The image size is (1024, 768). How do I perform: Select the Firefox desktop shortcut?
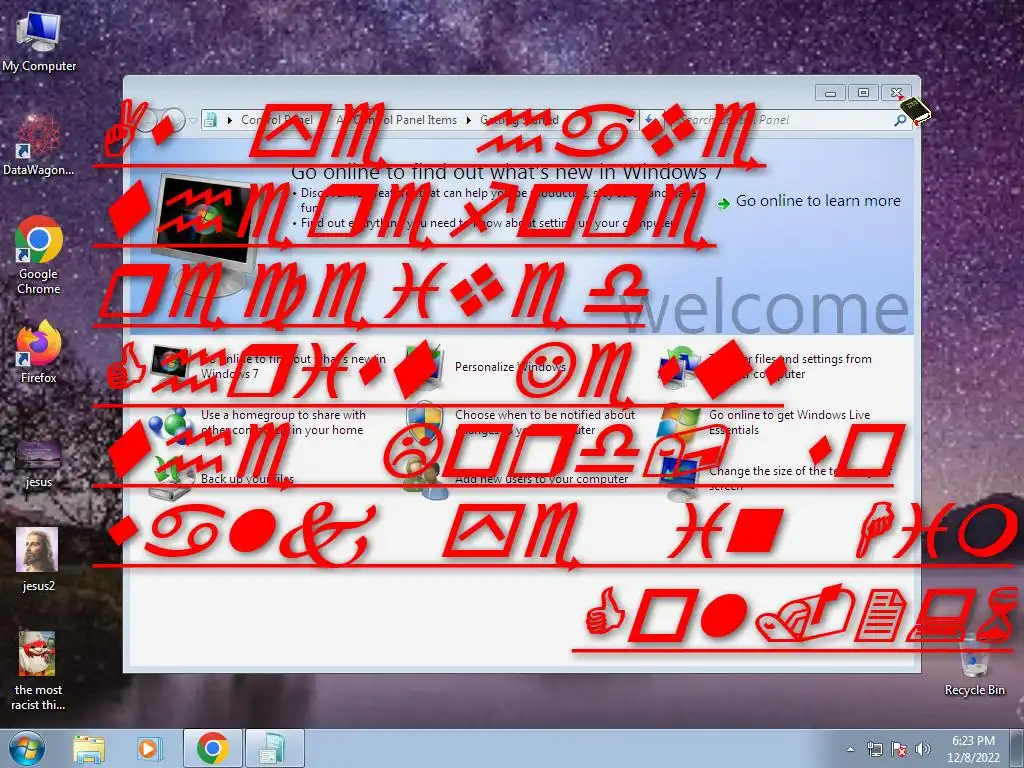click(x=39, y=352)
